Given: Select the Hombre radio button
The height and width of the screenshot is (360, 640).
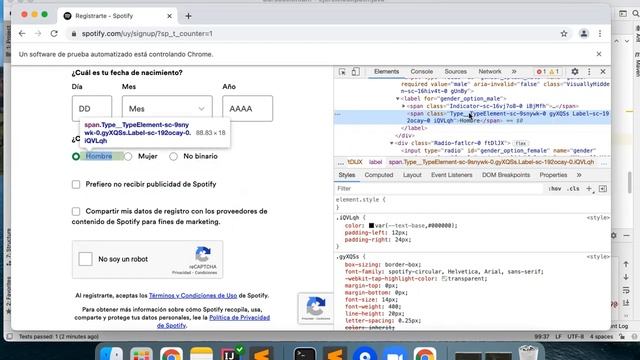Looking at the screenshot, I should tap(76, 156).
